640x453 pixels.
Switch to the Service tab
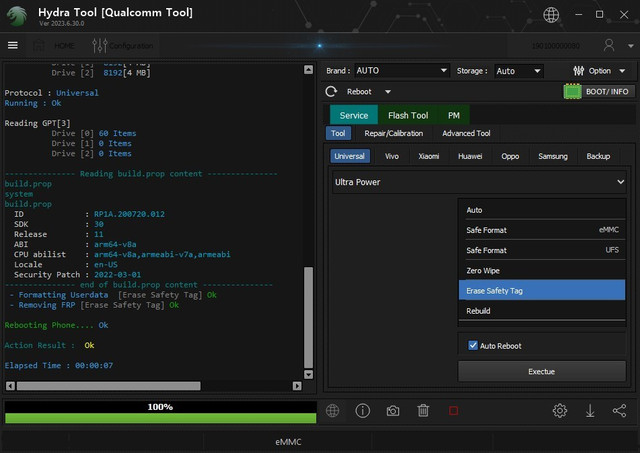click(354, 115)
